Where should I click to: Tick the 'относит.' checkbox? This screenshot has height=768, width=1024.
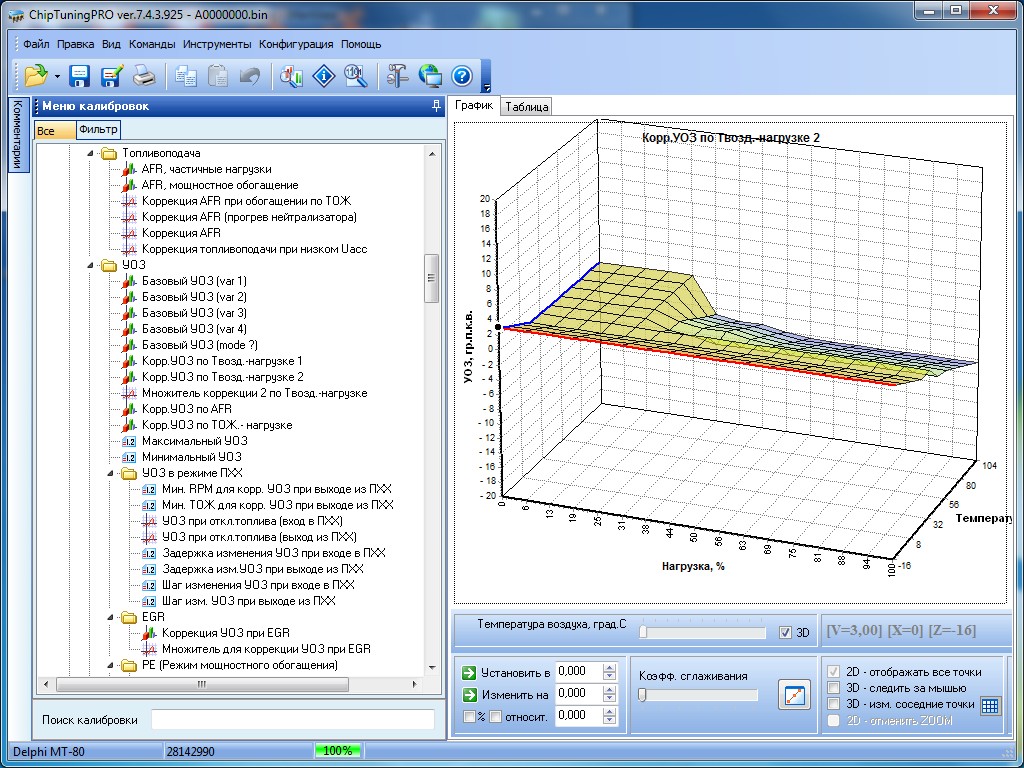click(x=495, y=716)
